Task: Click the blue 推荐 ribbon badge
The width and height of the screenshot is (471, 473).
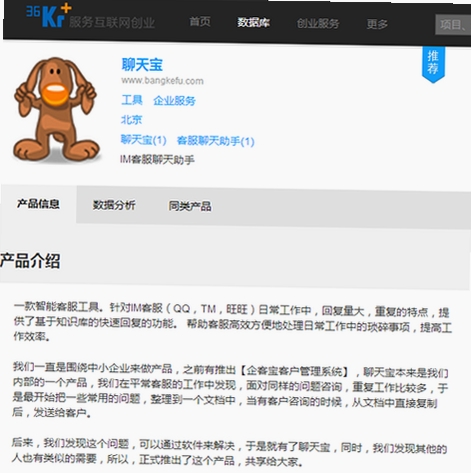Action: tap(433, 64)
